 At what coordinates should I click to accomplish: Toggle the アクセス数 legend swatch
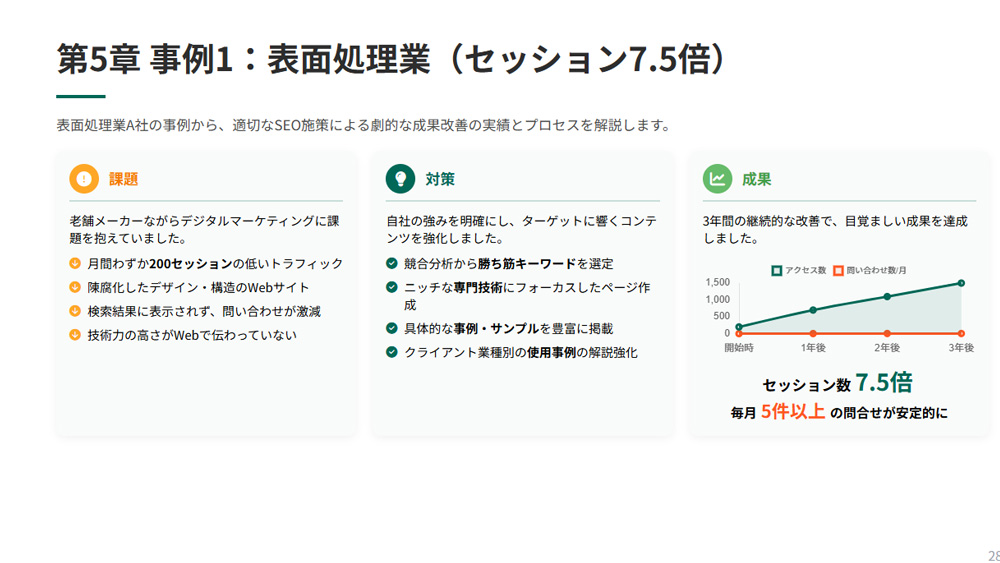[777, 270]
